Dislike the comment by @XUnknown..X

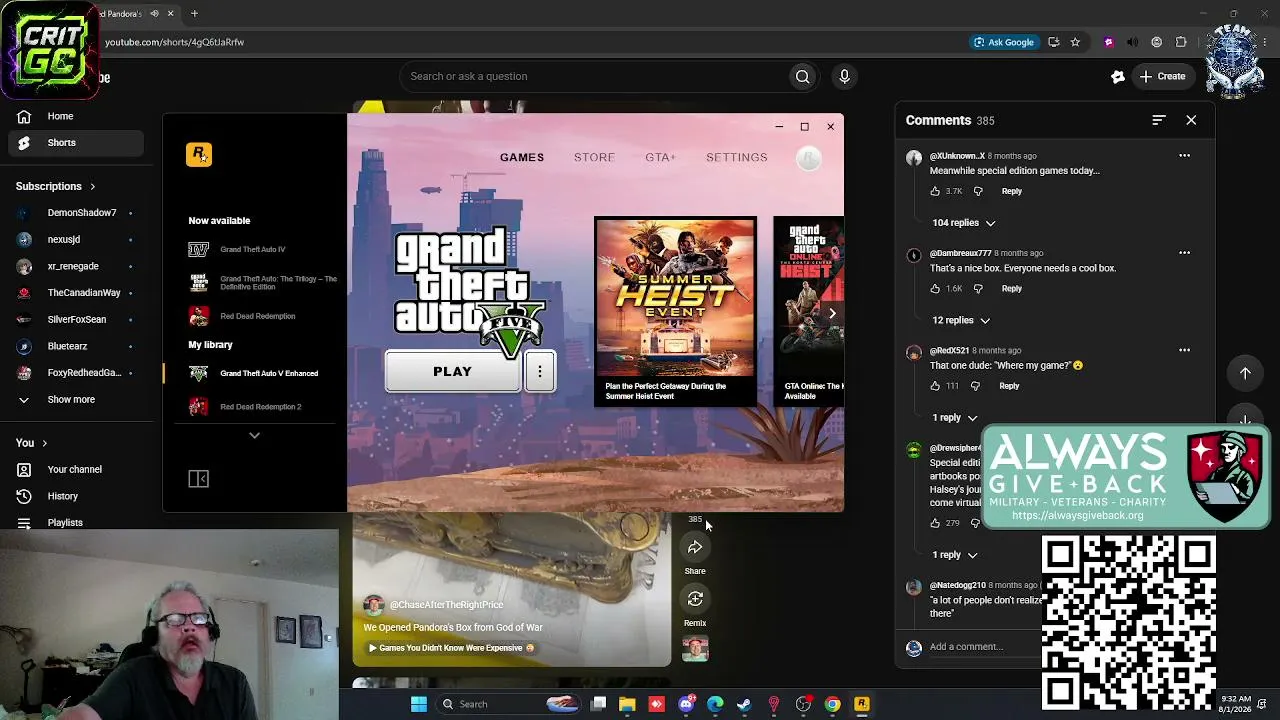pos(978,191)
